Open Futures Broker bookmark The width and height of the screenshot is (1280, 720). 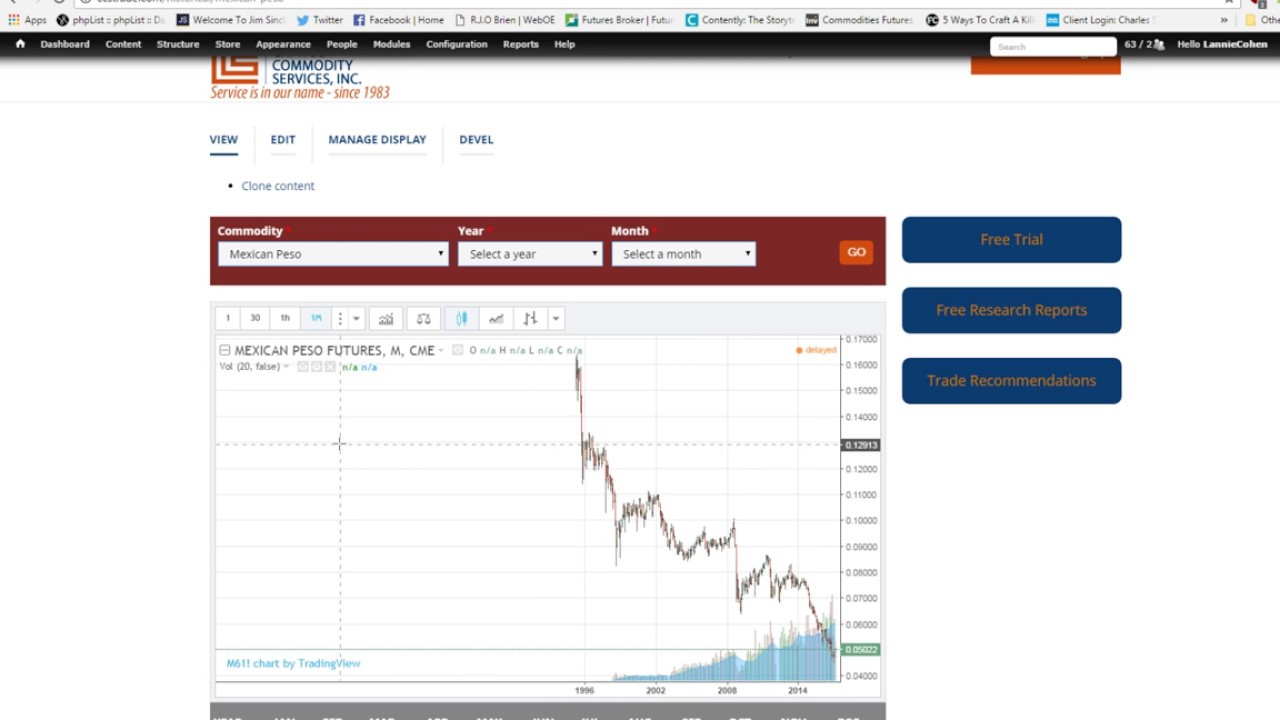pyautogui.click(x=619, y=20)
